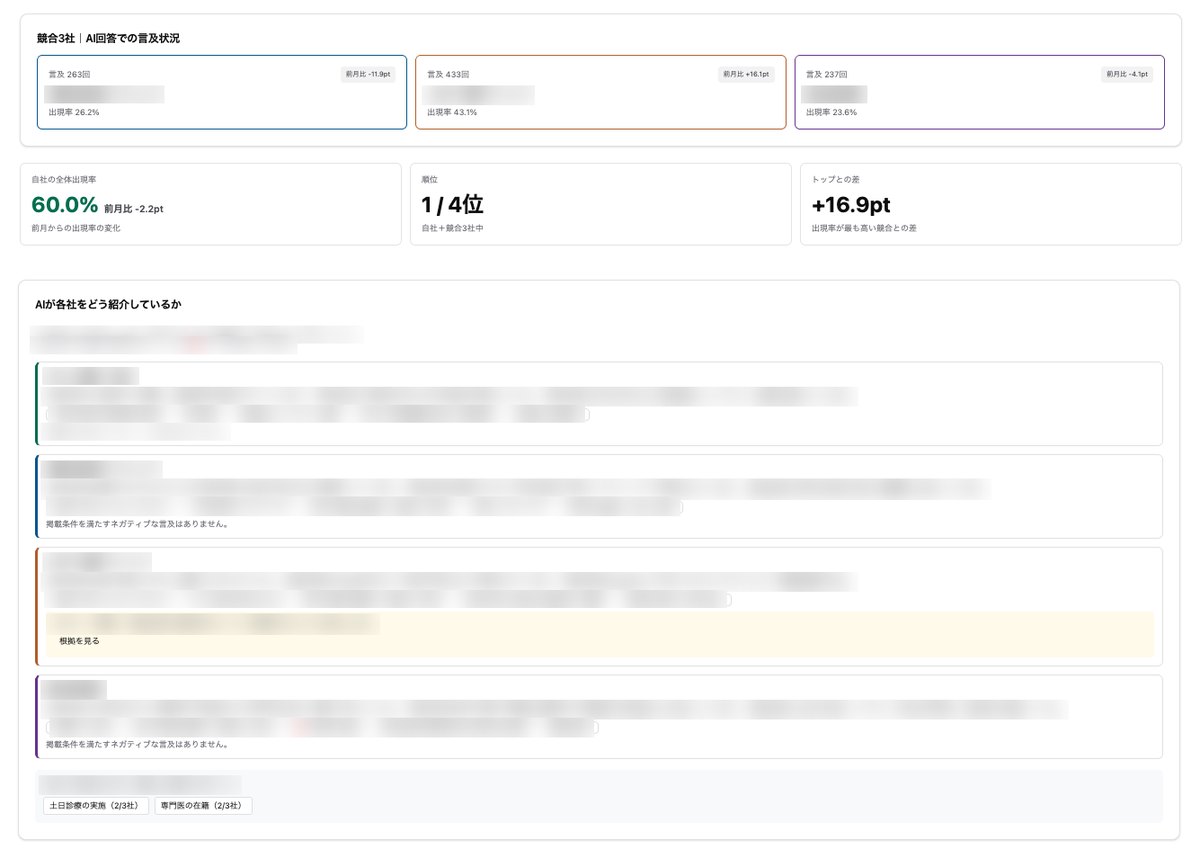Open the 根拠を見る link
1200x849 pixels.
[x=80, y=641]
